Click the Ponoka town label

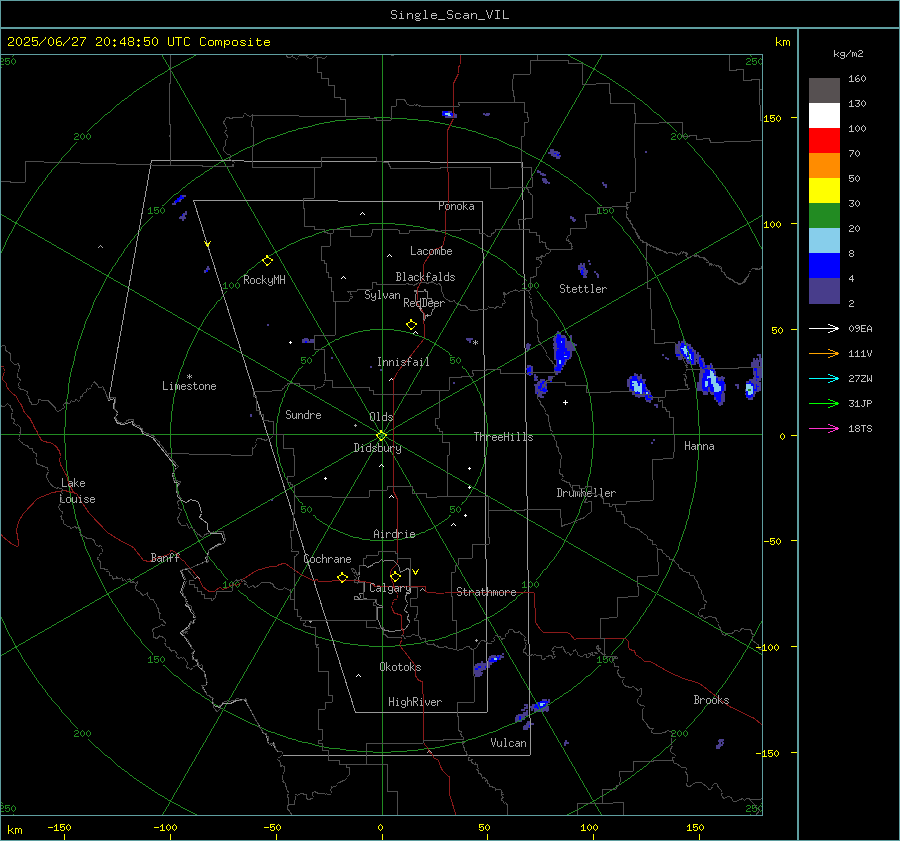point(456,206)
